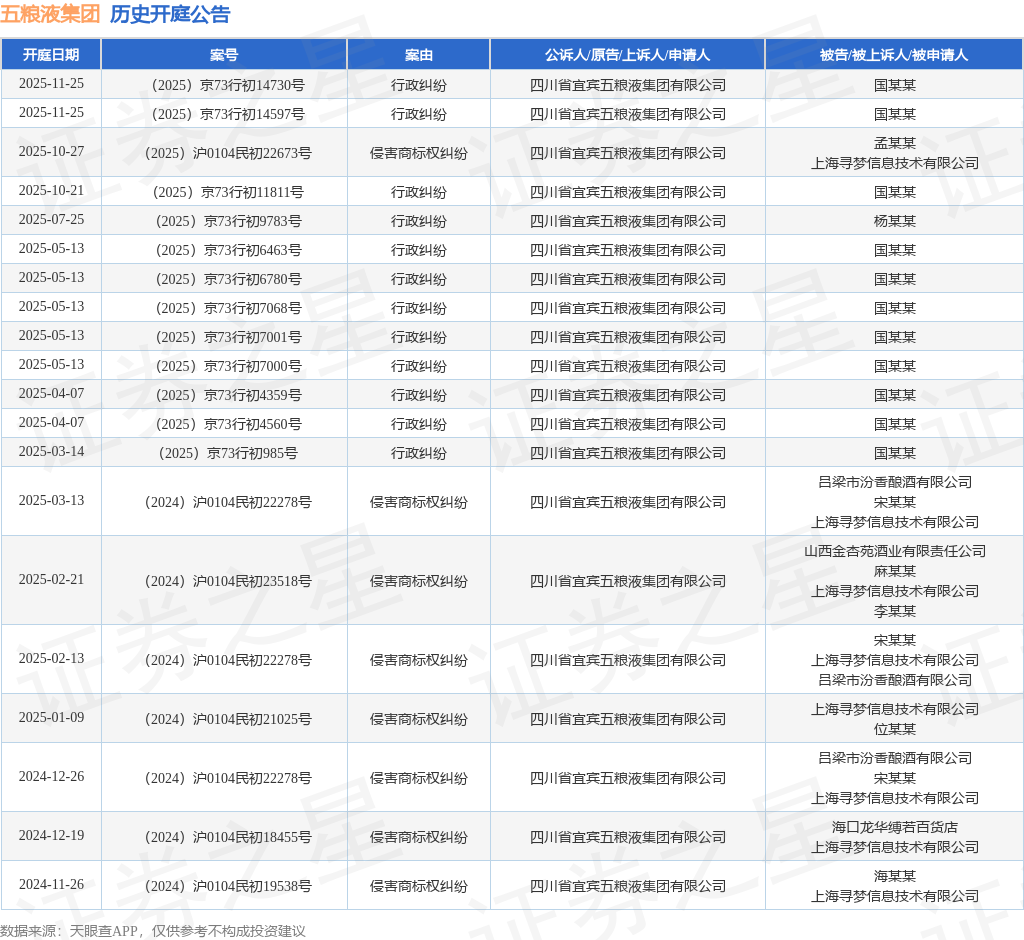Click case number (2025)京73行初4560号
1024x940 pixels.
(224, 424)
